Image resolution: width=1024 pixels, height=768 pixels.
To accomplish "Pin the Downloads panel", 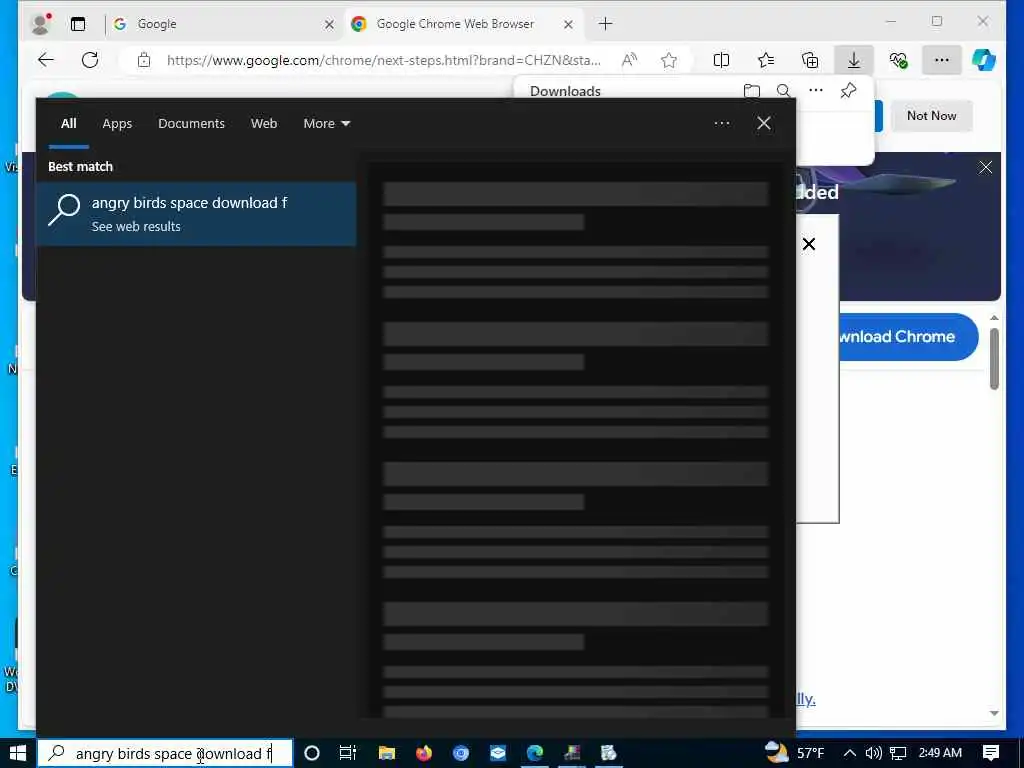I will 848,90.
